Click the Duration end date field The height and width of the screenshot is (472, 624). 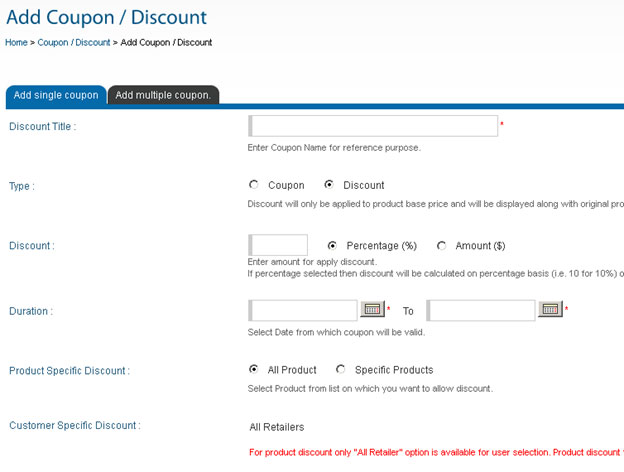[x=481, y=310]
